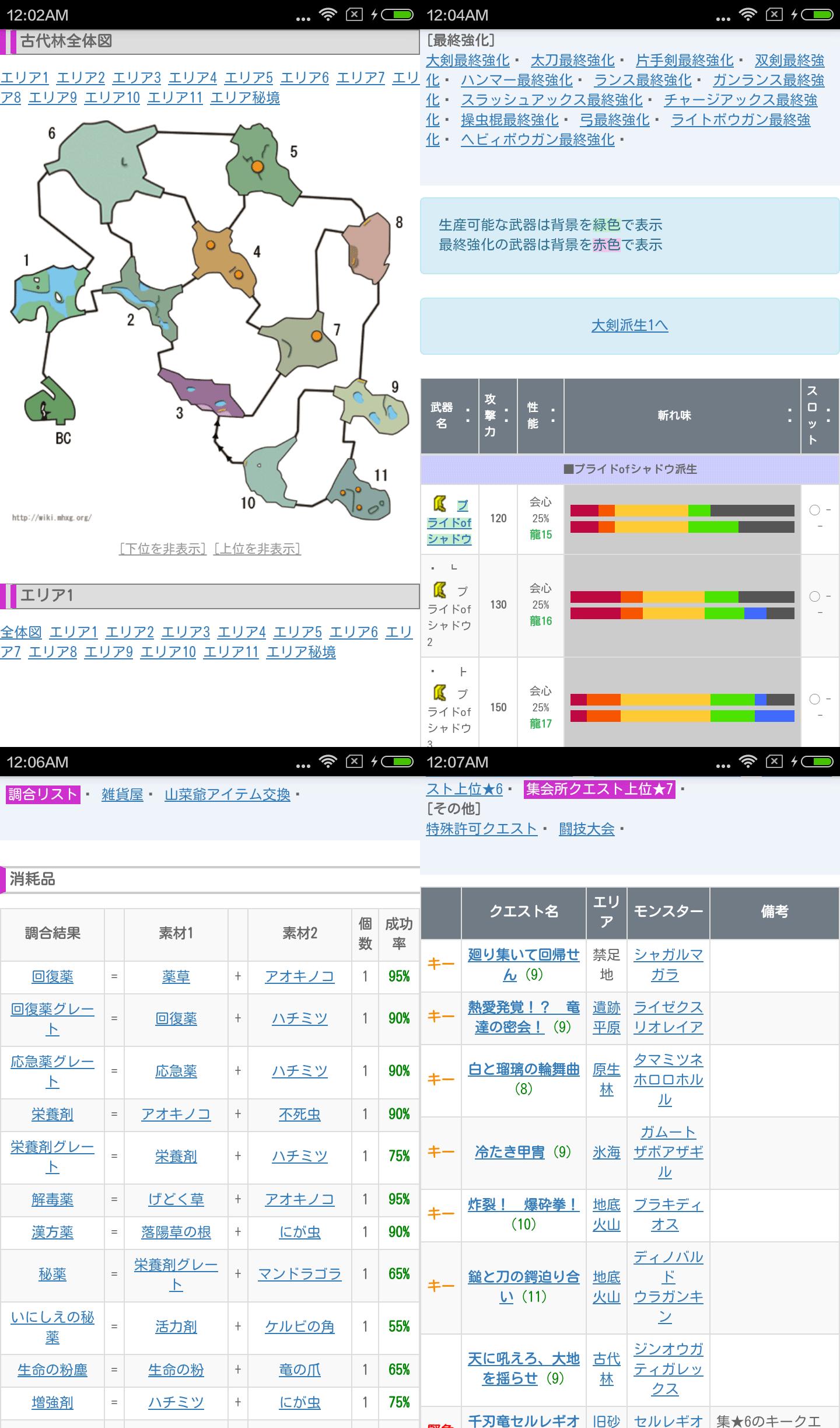The height and width of the screenshot is (1428, 840).
Task: Open 全体図 link under エリア1 heading
Action: tap(21, 632)
